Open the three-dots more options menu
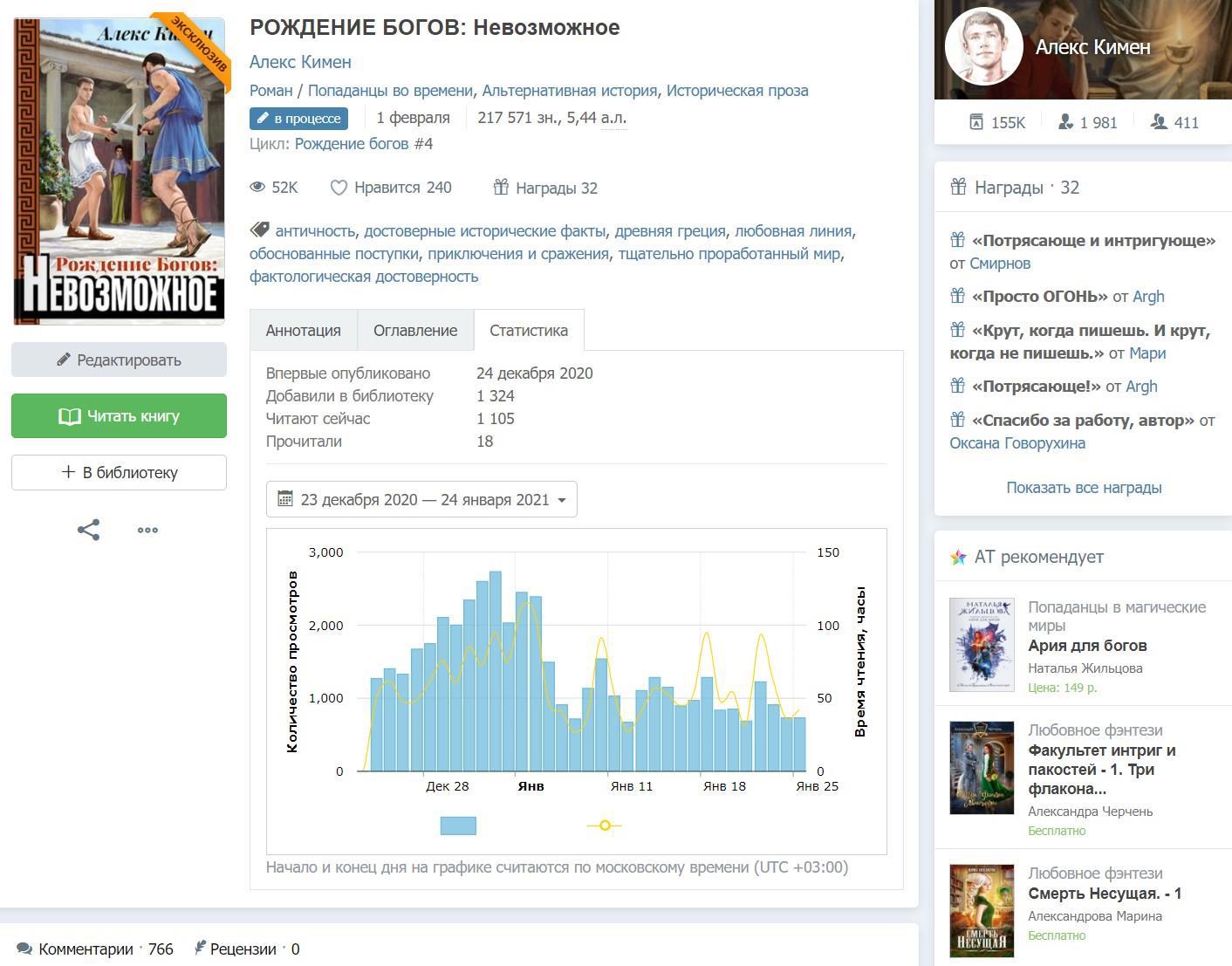 147,530
